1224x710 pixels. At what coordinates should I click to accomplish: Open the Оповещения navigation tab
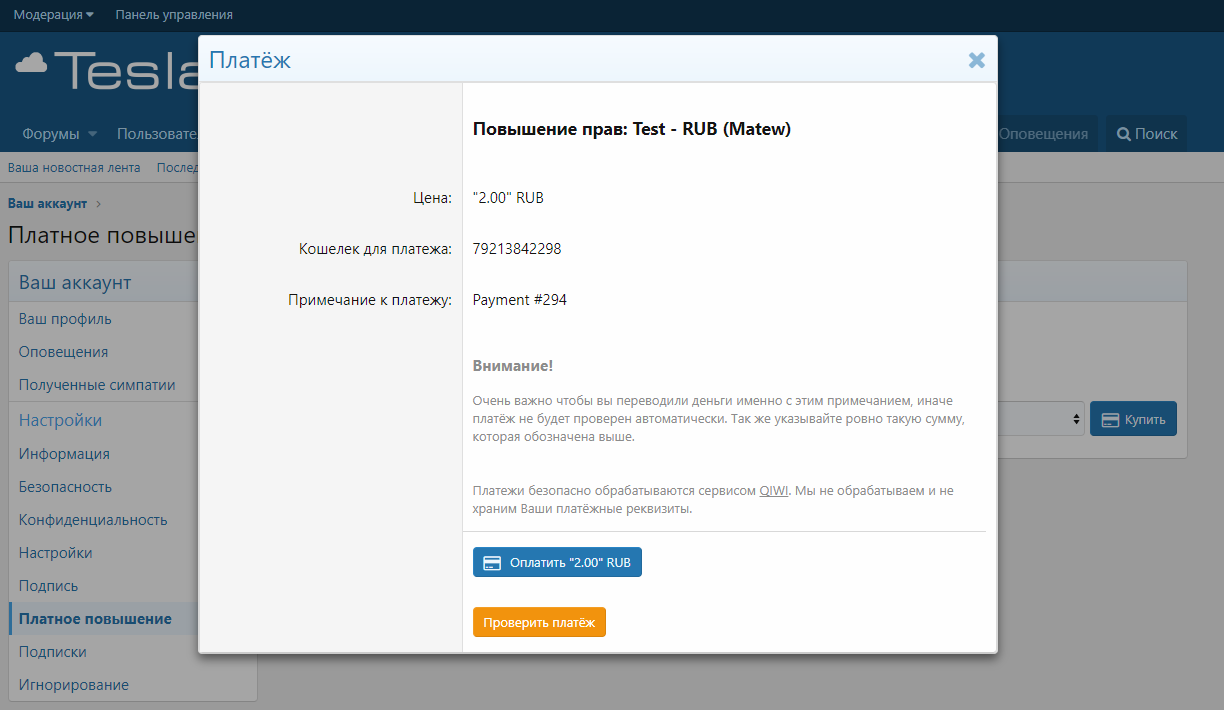point(1042,134)
